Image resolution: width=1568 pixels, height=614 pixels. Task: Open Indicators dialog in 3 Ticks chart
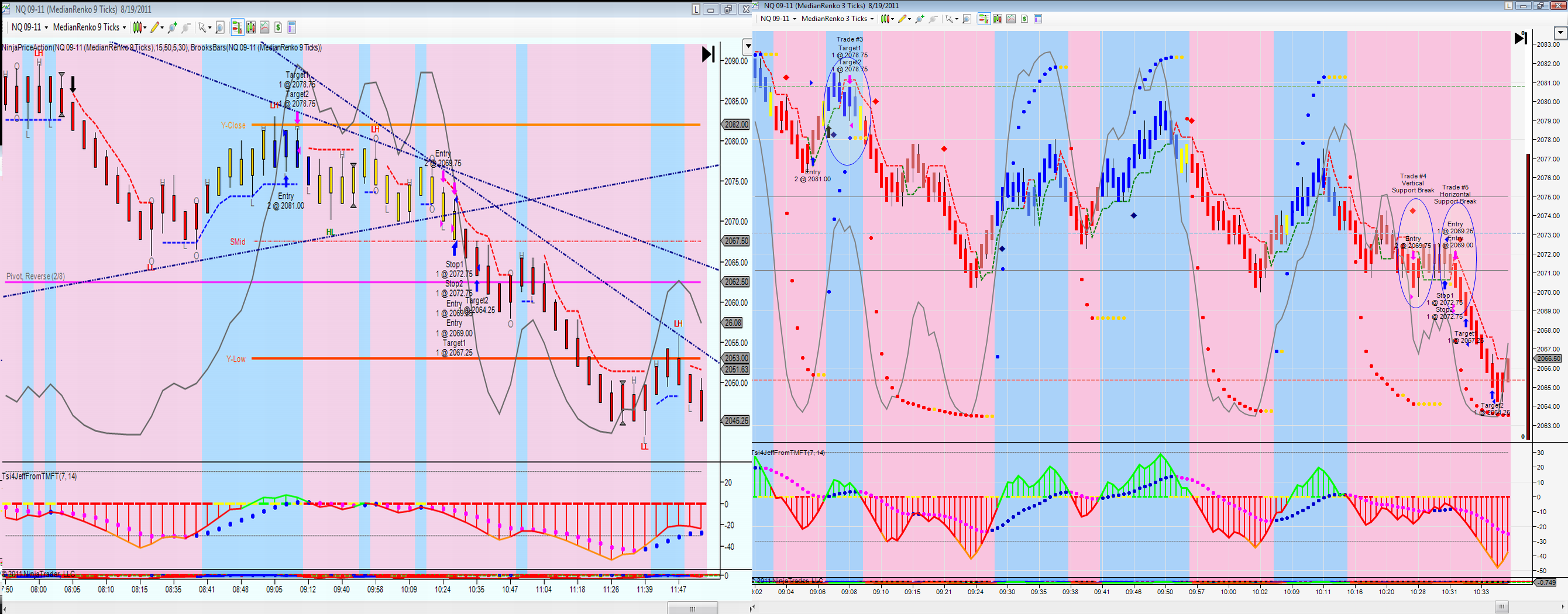(1011, 19)
